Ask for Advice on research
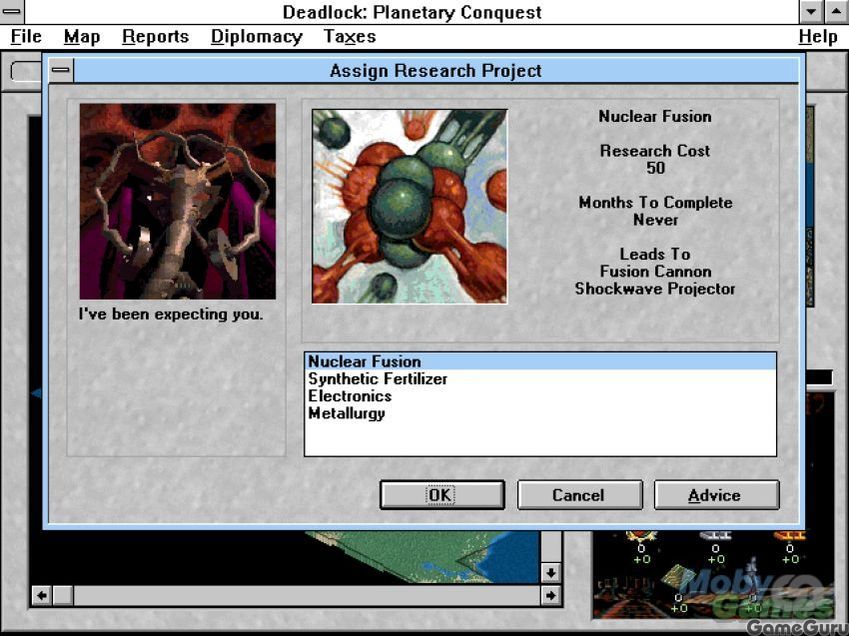 [716, 495]
